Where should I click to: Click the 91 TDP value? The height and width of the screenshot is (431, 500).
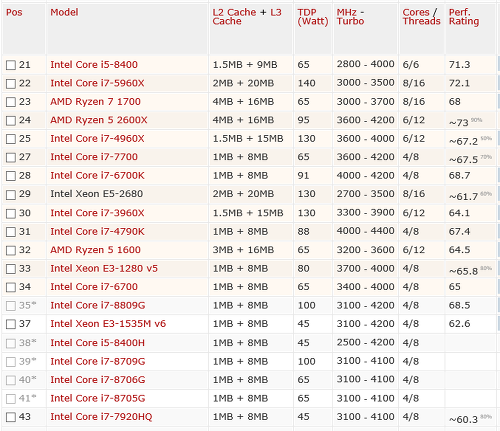tap(303, 176)
